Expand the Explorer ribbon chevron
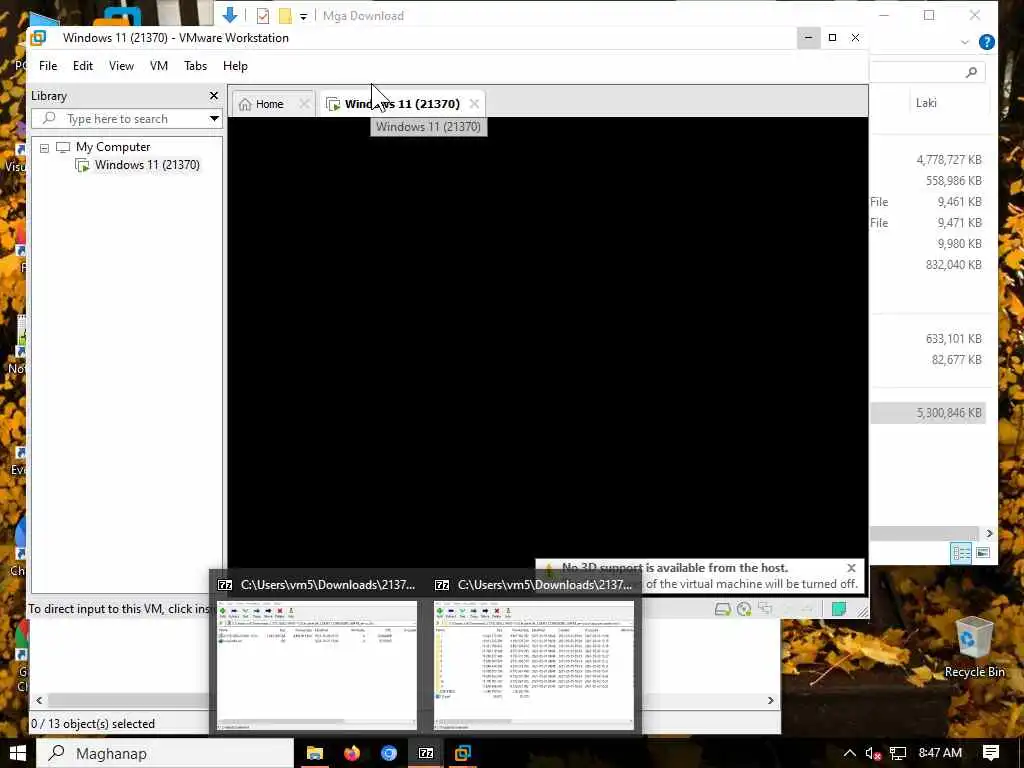The width and height of the screenshot is (1024, 768). [x=965, y=42]
